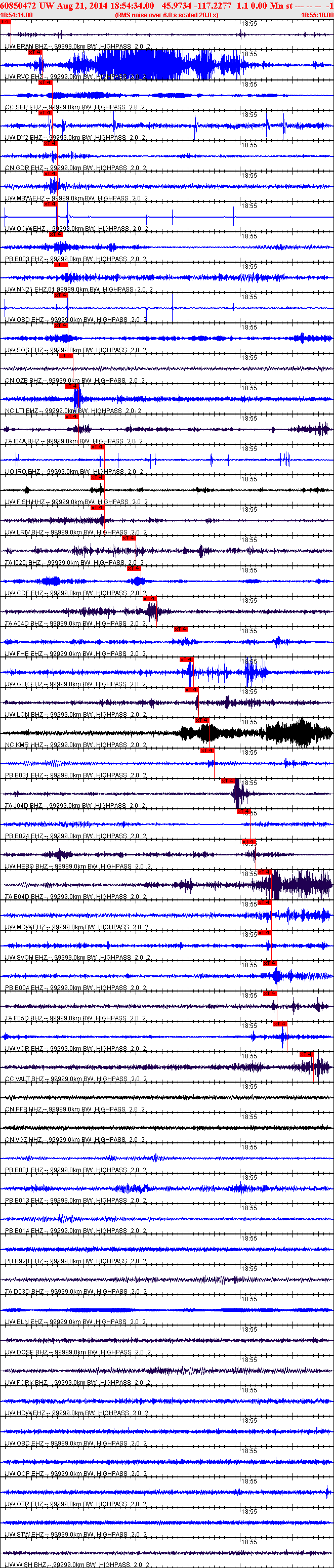The height and width of the screenshot is (1568, 334).
Task: Select the PB.B031 EHZ station label
Action: (75, 775)
